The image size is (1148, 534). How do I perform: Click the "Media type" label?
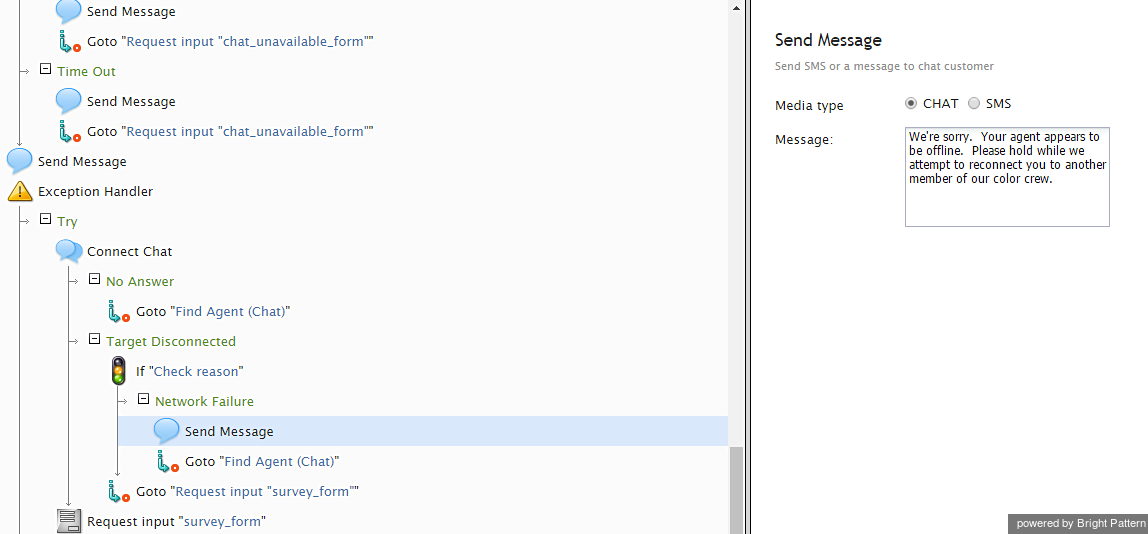click(809, 106)
